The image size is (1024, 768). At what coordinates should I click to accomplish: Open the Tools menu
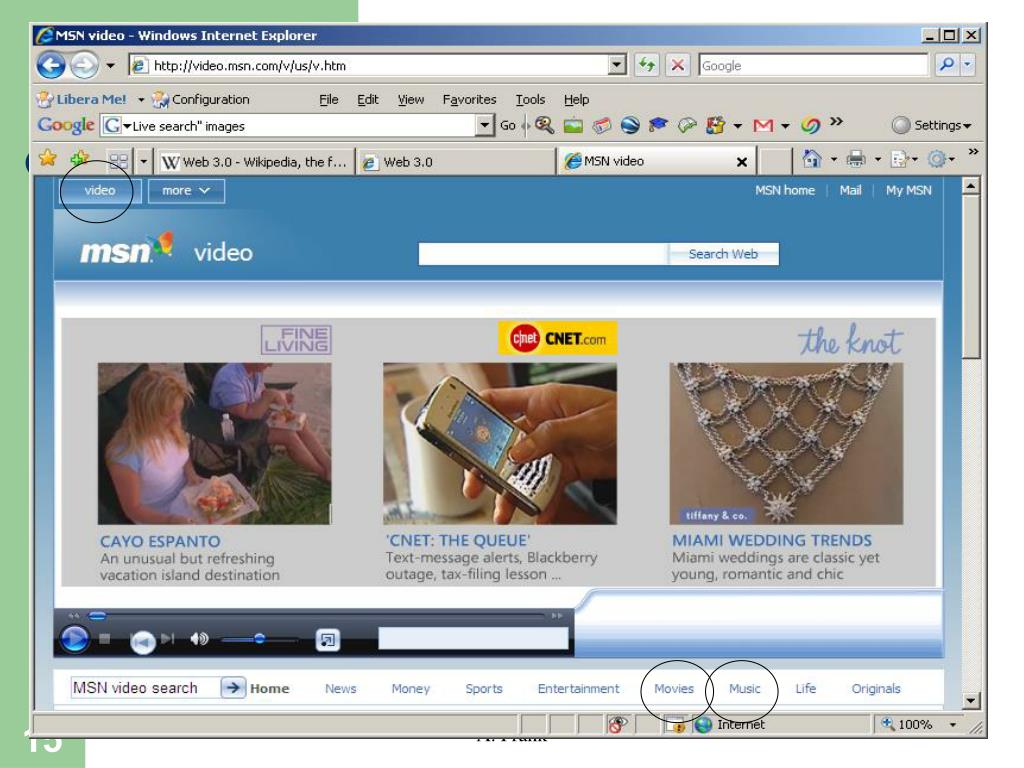[x=530, y=99]
